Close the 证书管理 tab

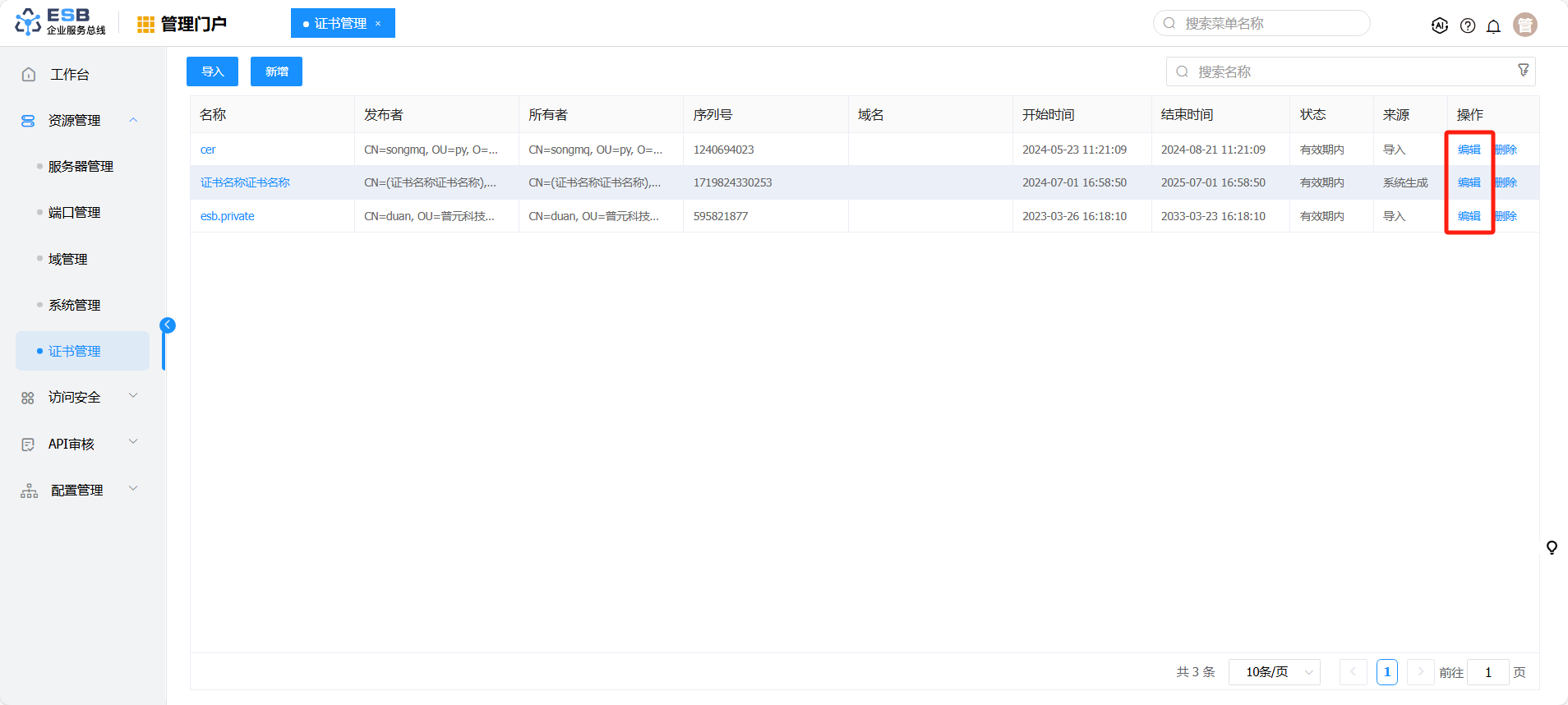tap(378, 24)
